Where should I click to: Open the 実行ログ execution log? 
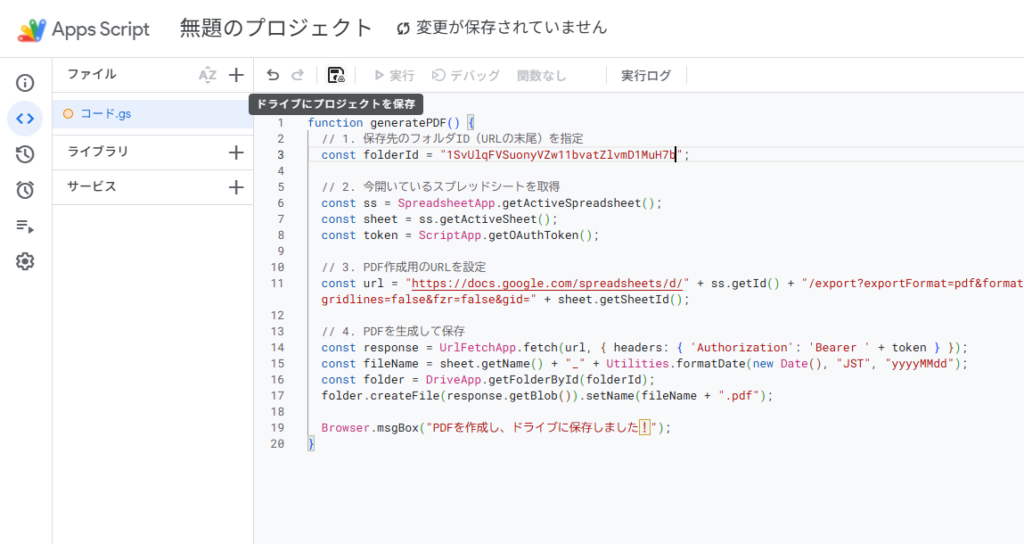[x=646, y=75]
